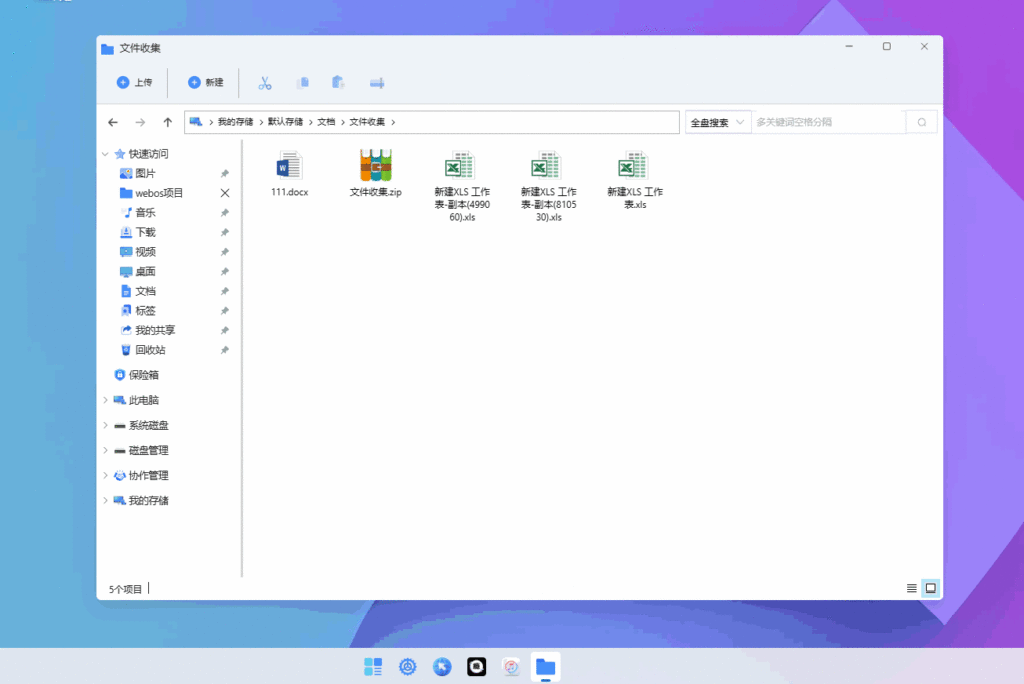Focus the keyword search input field
This screenshot has height=684, width=1024.
click(x=828, y=122)
